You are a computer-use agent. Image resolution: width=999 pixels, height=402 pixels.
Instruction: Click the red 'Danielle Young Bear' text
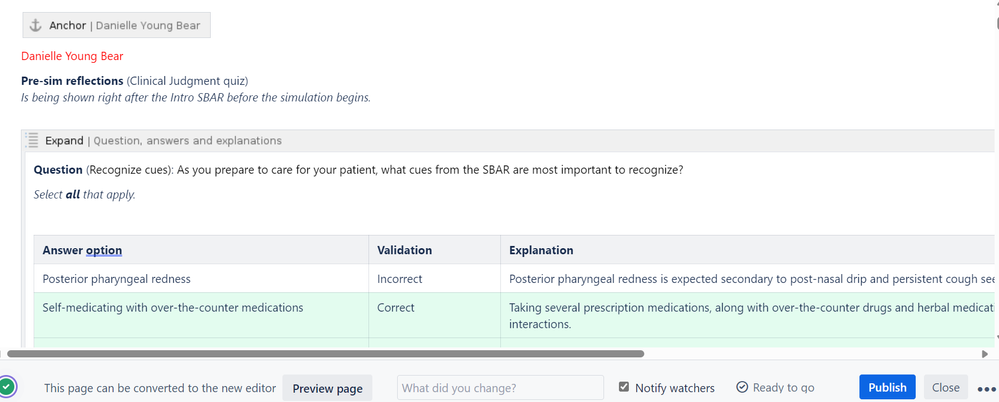click(72, 56)
